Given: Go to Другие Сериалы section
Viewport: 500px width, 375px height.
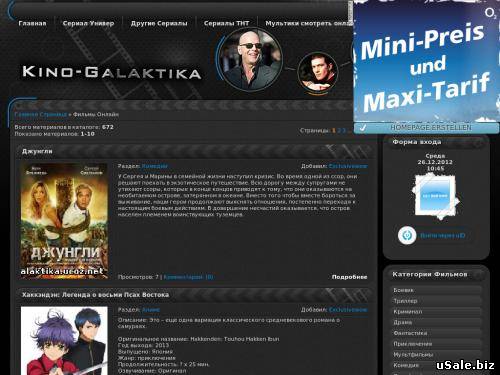Looking at the screenshot, I should (159, 23).
